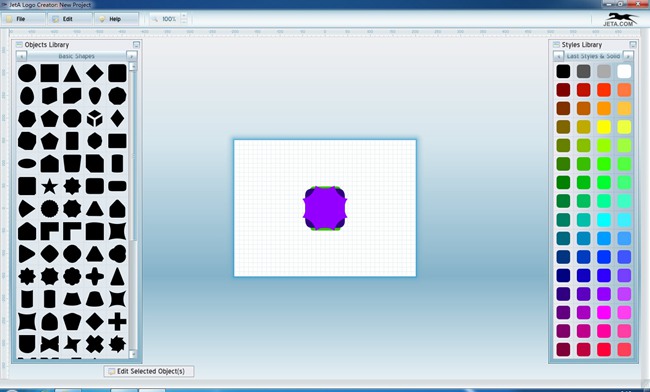Select the thin sharp plus sign shape
Image resolution: width=650 pixels, height=392 pixels.
coord(117,322)
